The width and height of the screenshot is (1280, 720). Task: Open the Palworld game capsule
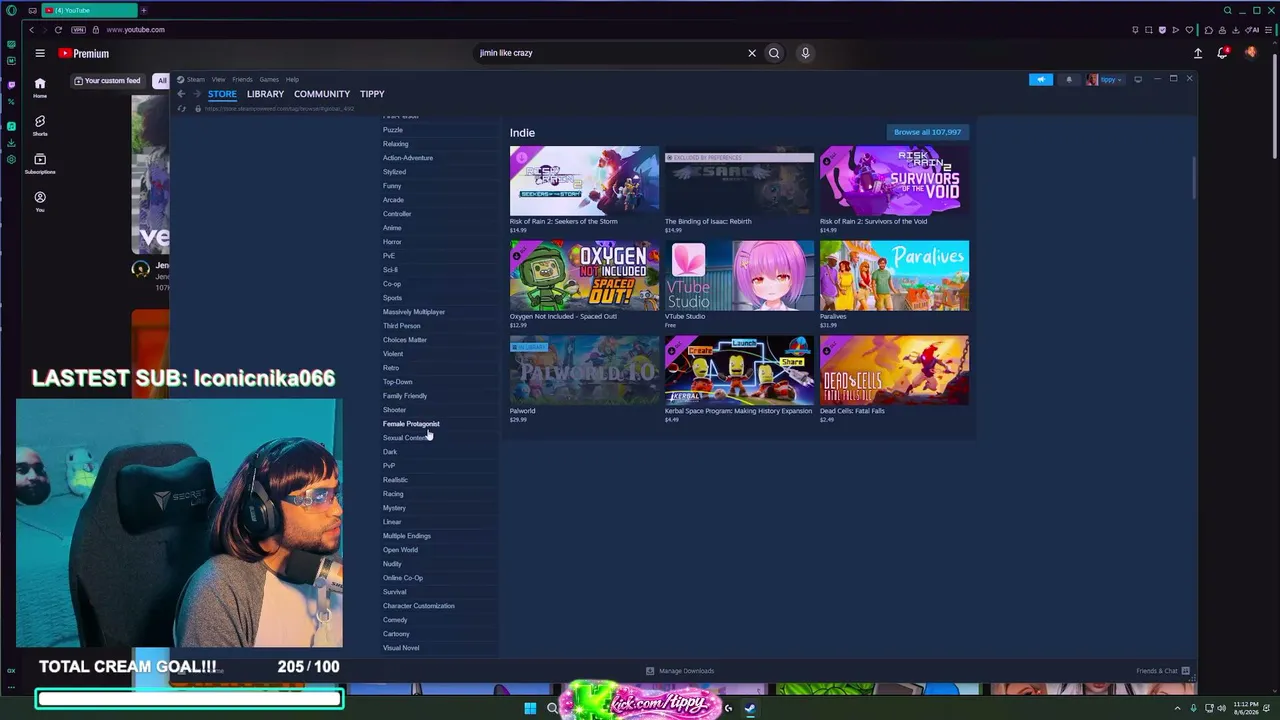(x=584, y=371)
